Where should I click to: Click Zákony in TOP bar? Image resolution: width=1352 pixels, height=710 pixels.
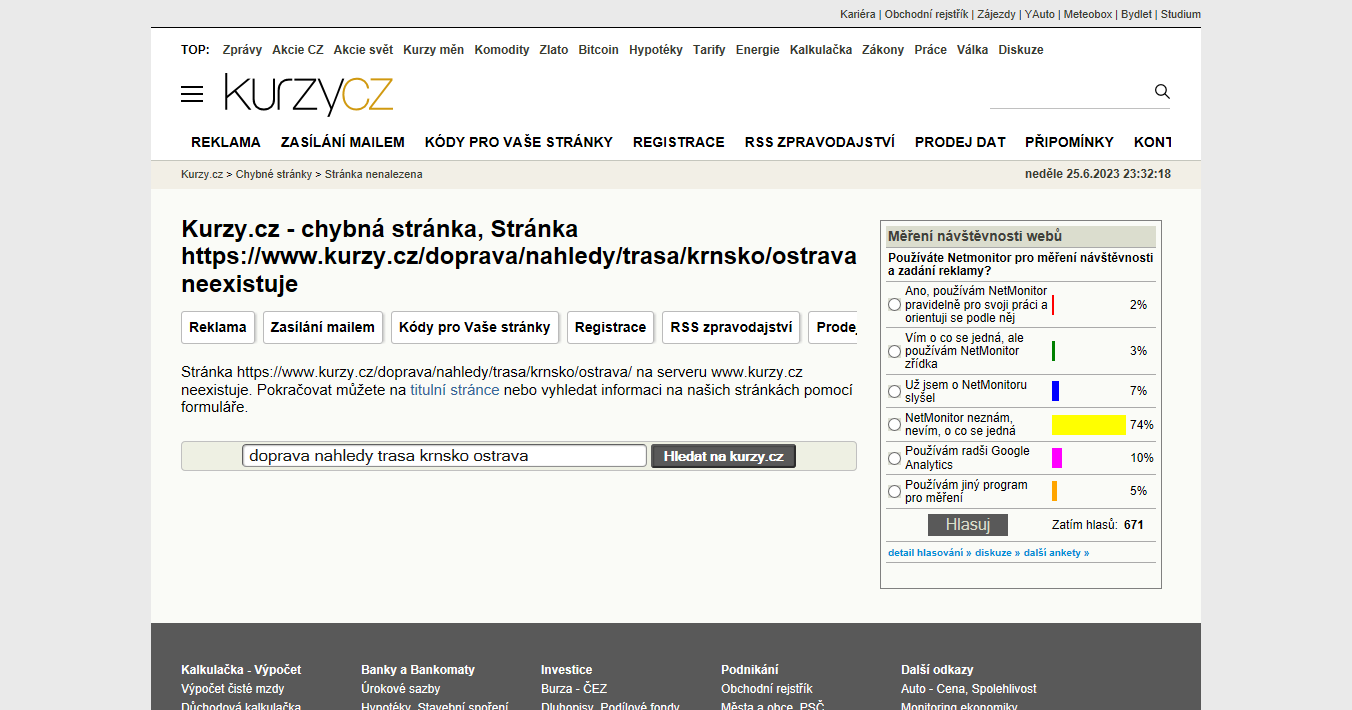point(883,50)
